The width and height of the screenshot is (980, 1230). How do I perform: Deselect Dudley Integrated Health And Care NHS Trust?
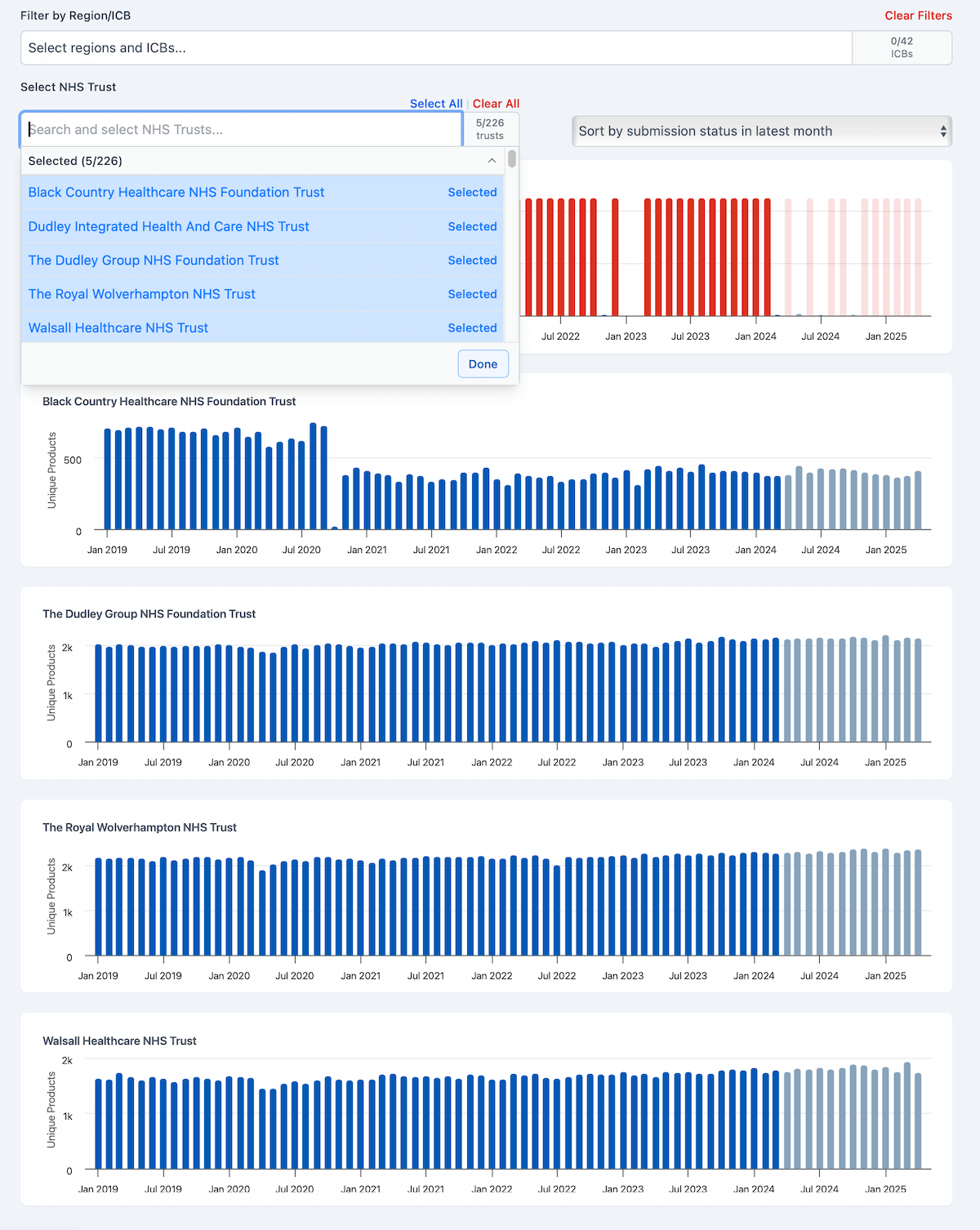click(x=261, y=227)
